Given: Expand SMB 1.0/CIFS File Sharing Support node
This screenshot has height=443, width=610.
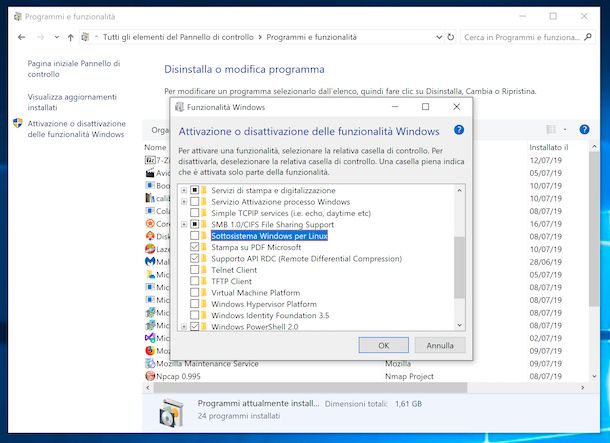Looking at the screenshot, I should (184, 224).
